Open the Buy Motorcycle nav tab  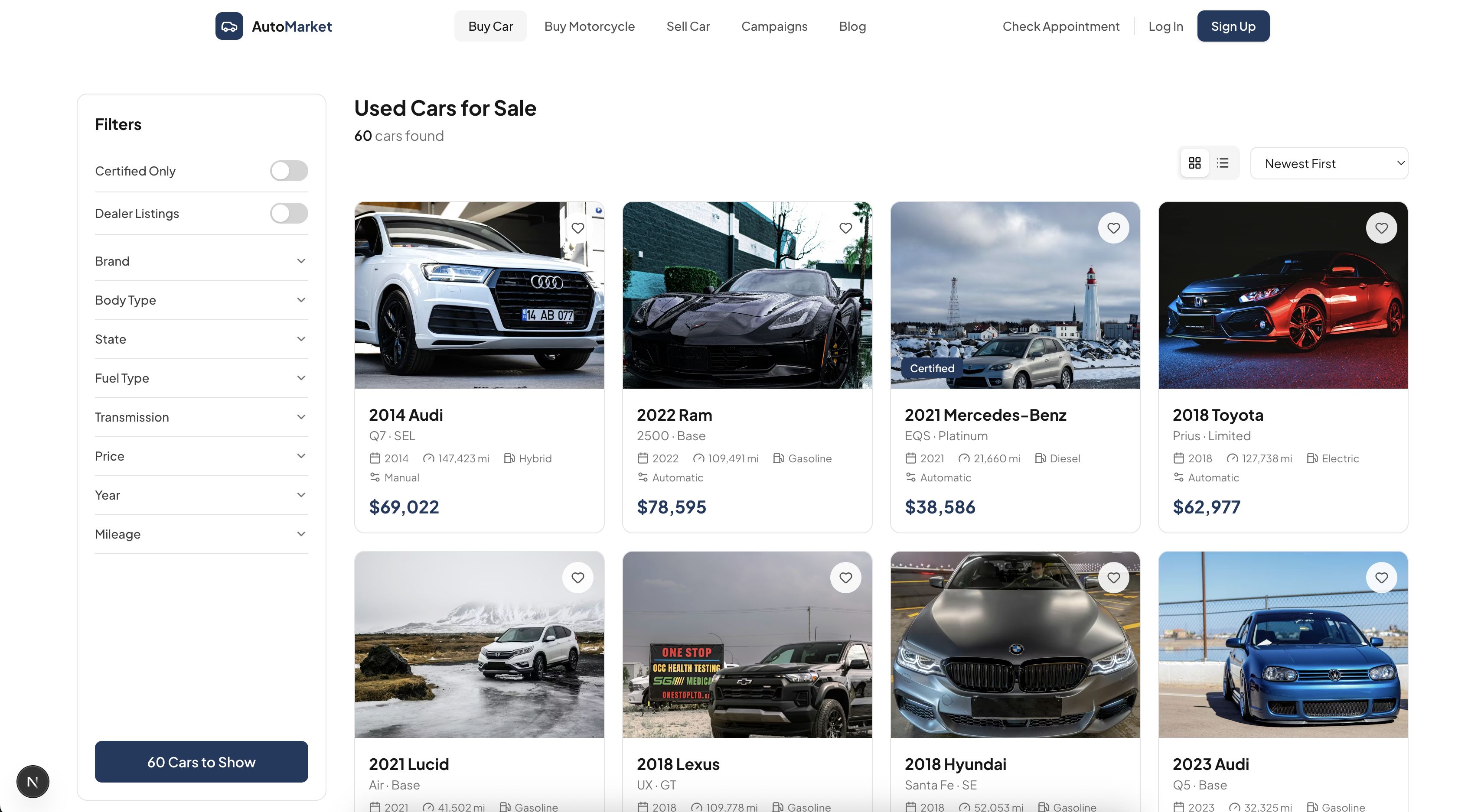pyautogui.click(x=589, y=26)
